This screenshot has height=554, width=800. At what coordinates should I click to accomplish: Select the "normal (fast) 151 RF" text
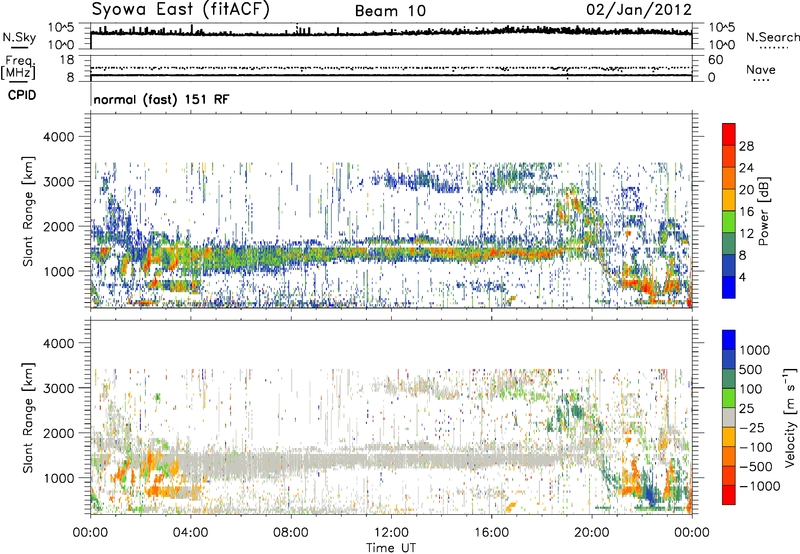coord(161,99)
